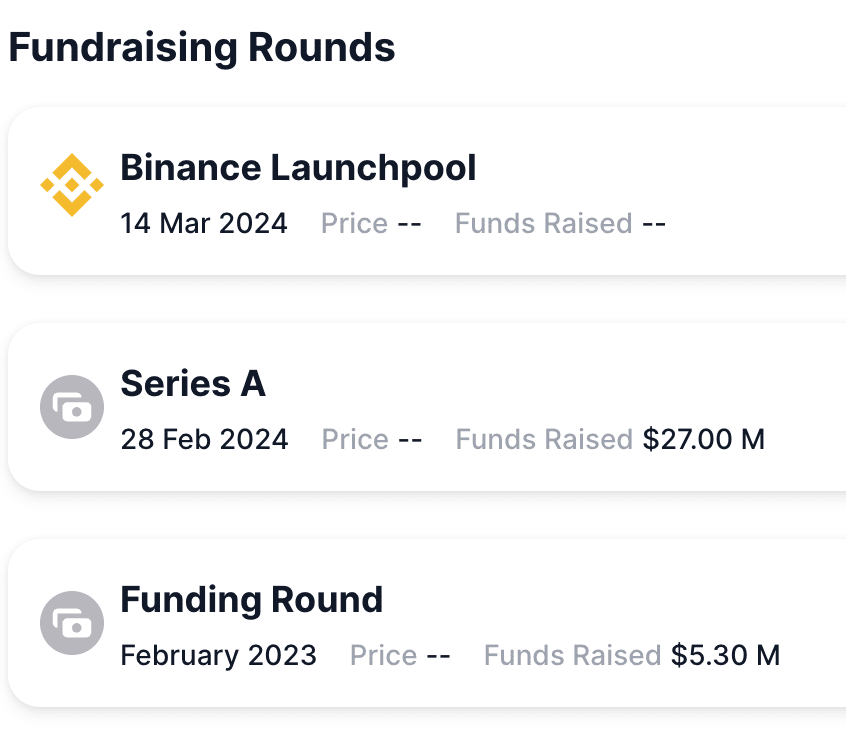Click Price label in Binance Launchpool card
The image size is (846, 746).
[354, 223]
